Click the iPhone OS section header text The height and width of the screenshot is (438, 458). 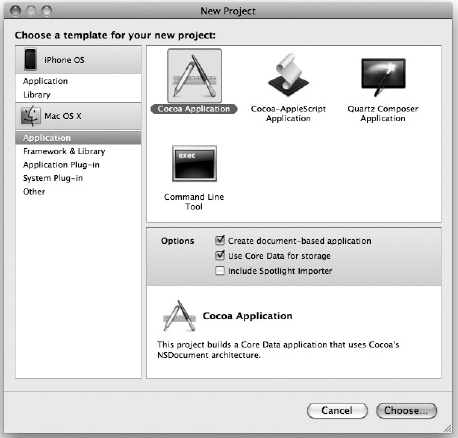coord(64,60)
